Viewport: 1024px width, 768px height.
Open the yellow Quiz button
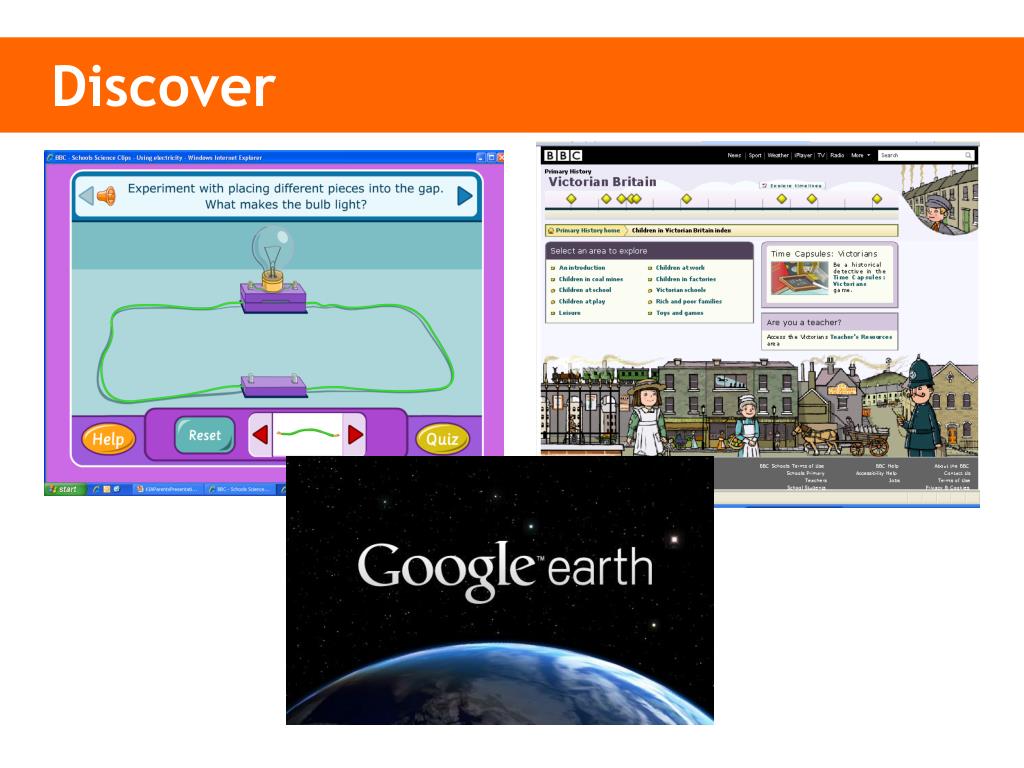tap(442, 439)
